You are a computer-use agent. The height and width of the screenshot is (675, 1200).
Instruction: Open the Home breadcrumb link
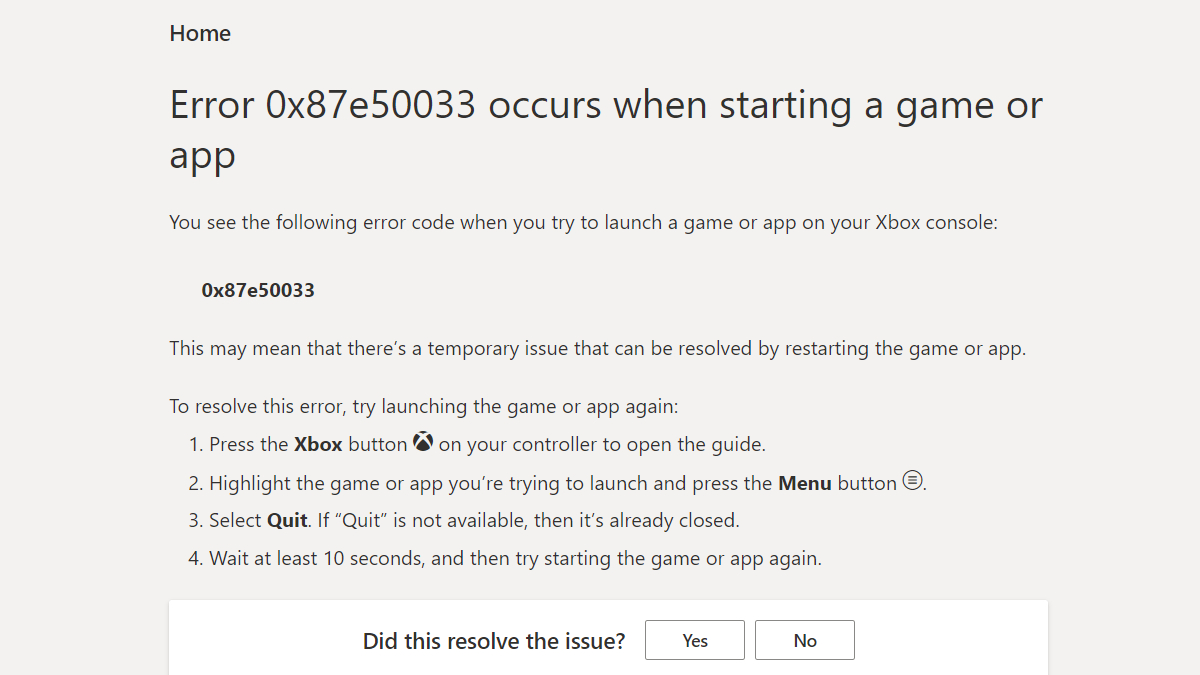point(199,33)
